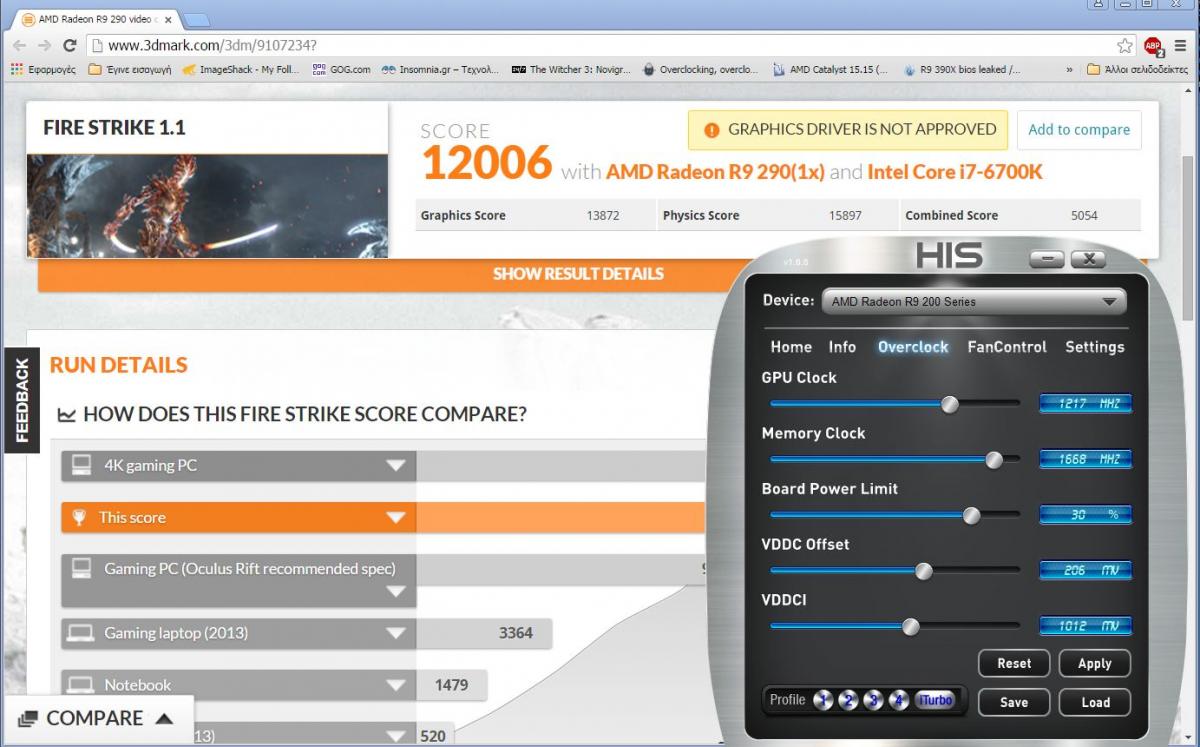Open the ImageShack bookmark
The width and height of the screenshot is (1200, 747).
coord(241,70)
